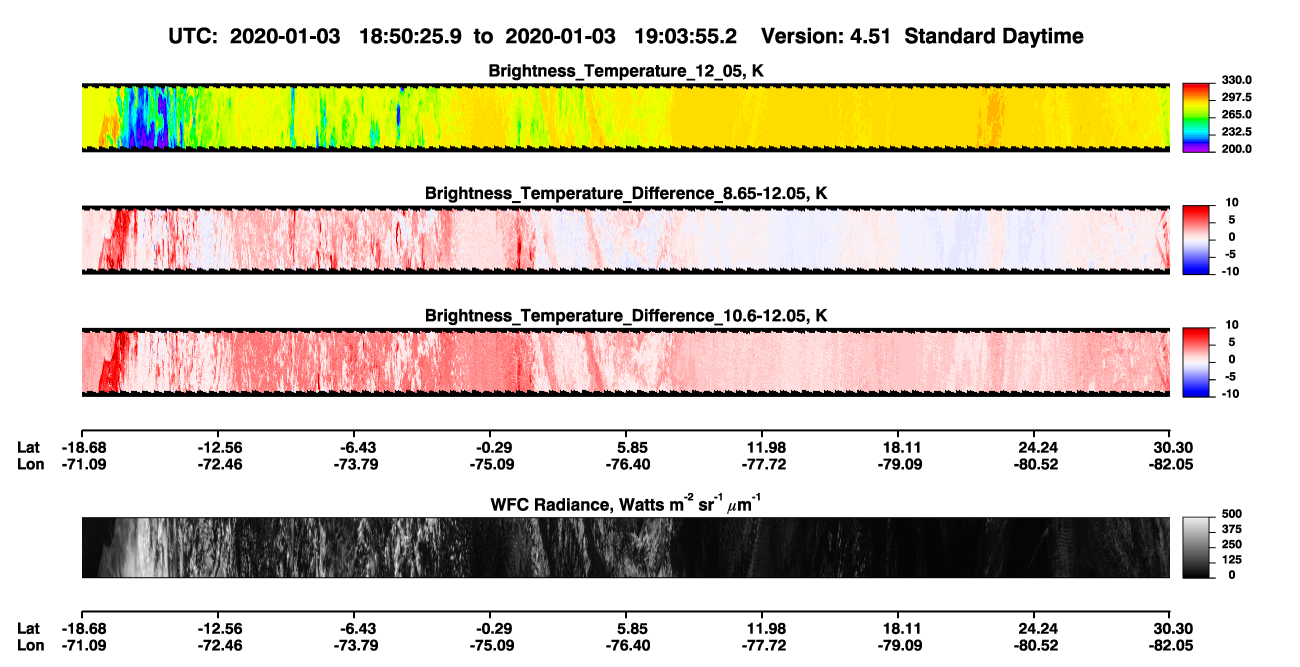This screenshot has height=667, width=1300.
Task: Click the Brightness_Temperature_12_05 color bar legend
Action: click(x=1197, y=115)
